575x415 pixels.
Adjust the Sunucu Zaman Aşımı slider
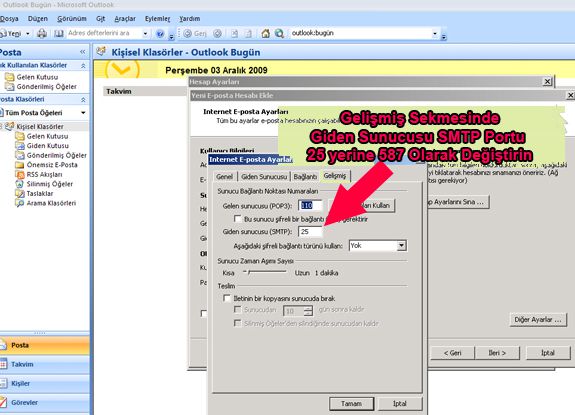point(264,272)
